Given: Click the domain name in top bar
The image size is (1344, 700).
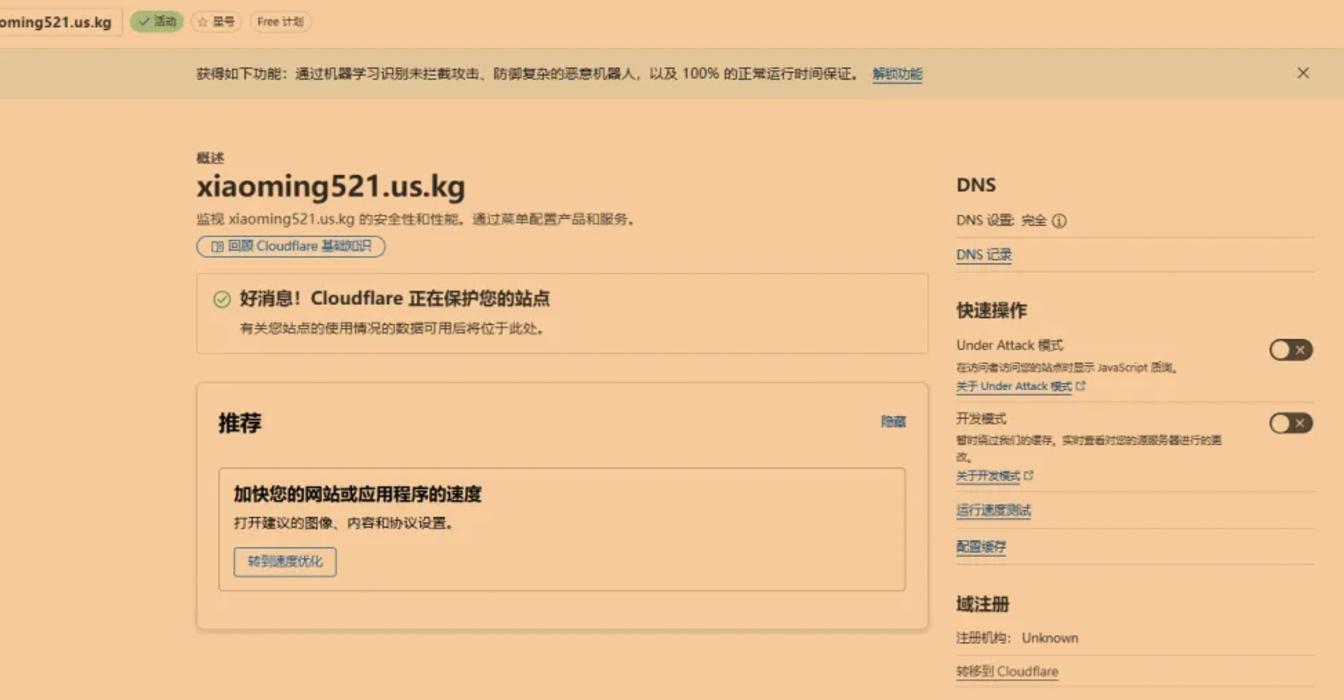Looking at the screenshot, I should [x=56, y=22].
